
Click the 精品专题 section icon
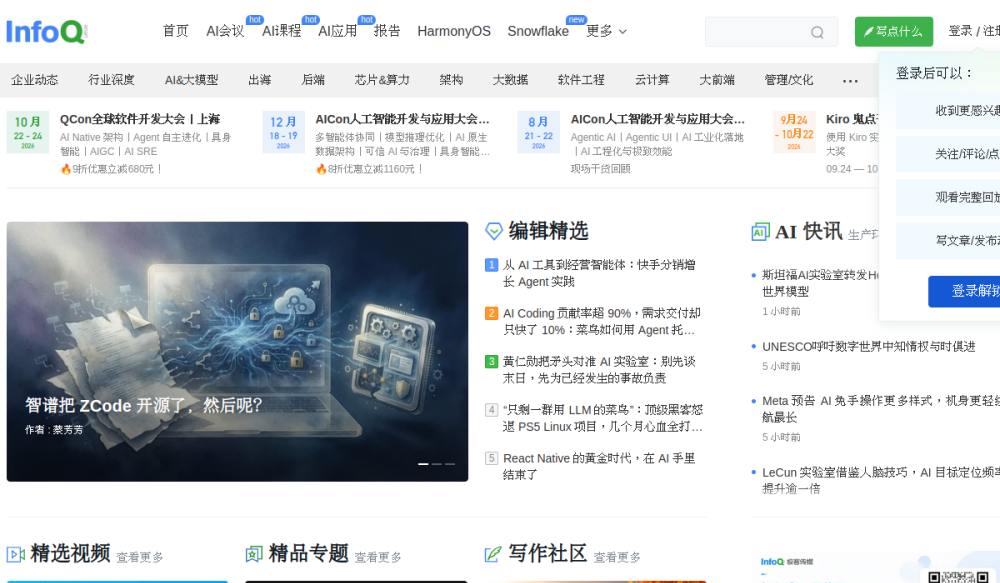(x=254, y=554)
